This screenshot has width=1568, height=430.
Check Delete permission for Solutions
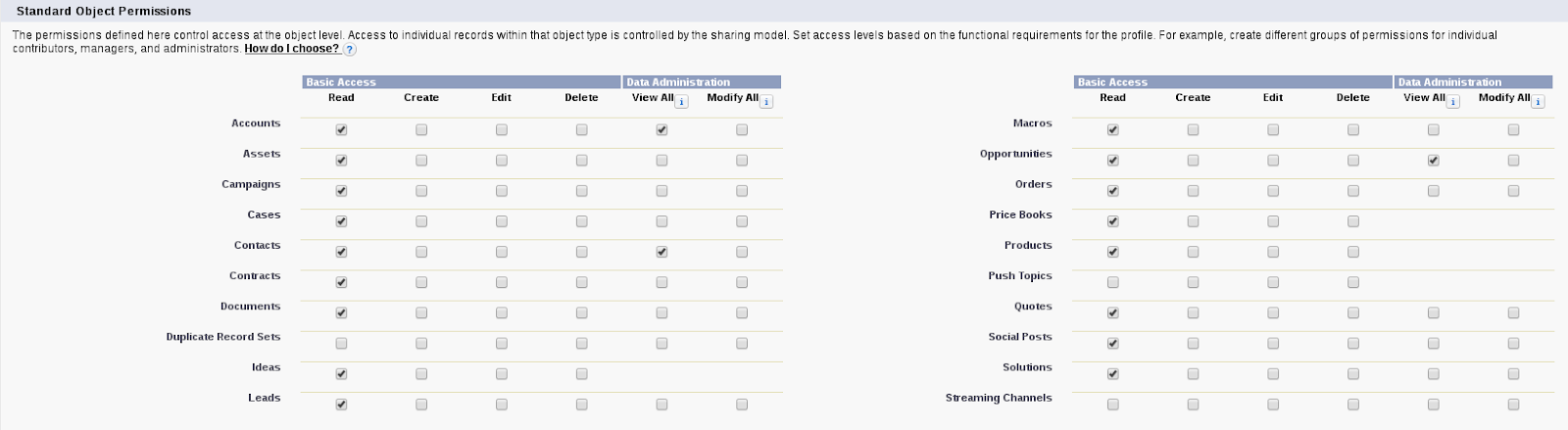click(1353, 373)
